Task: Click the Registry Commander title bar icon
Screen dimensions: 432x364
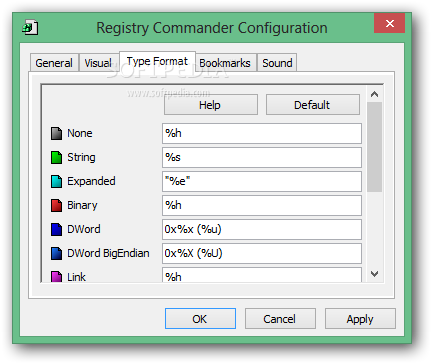Action: point(30,28)
